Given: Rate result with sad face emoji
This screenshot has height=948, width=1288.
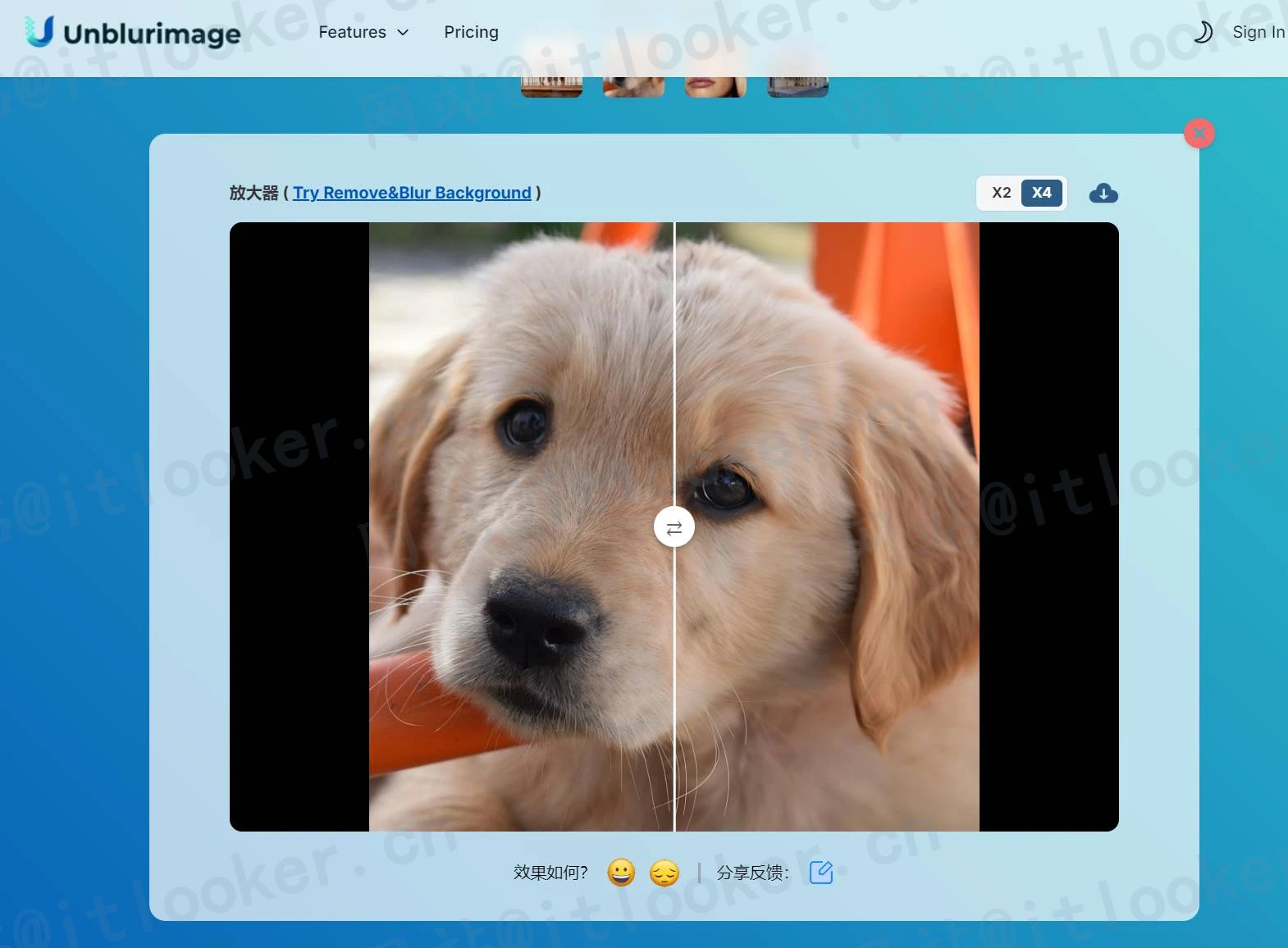Looking at the screenshot, I should tap(665, 873).
